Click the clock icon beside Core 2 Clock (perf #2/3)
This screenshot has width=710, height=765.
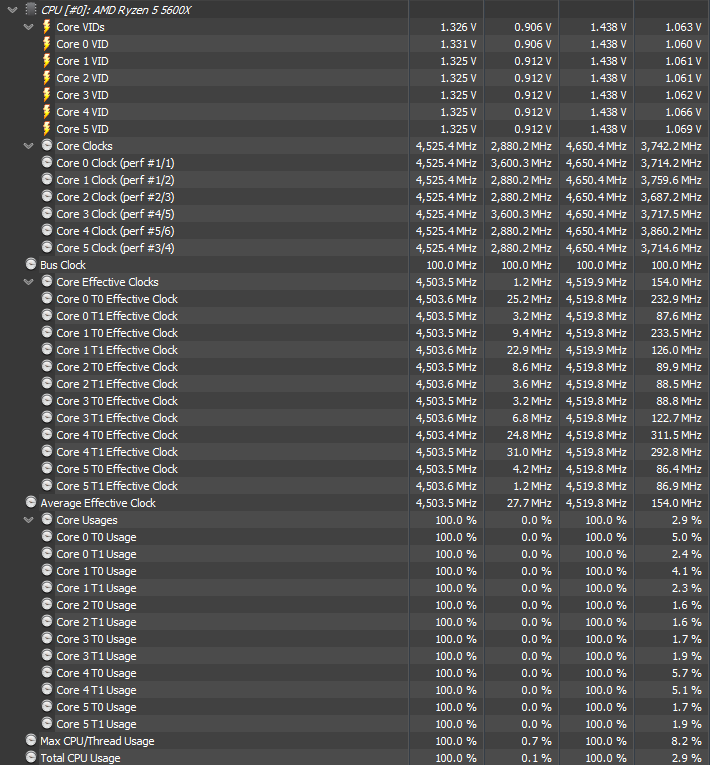pos(47,196)
